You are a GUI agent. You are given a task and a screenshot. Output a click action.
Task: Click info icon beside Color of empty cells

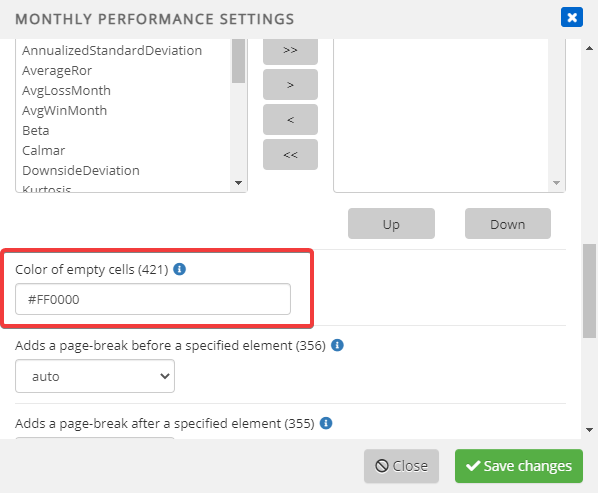coord(179,269)
